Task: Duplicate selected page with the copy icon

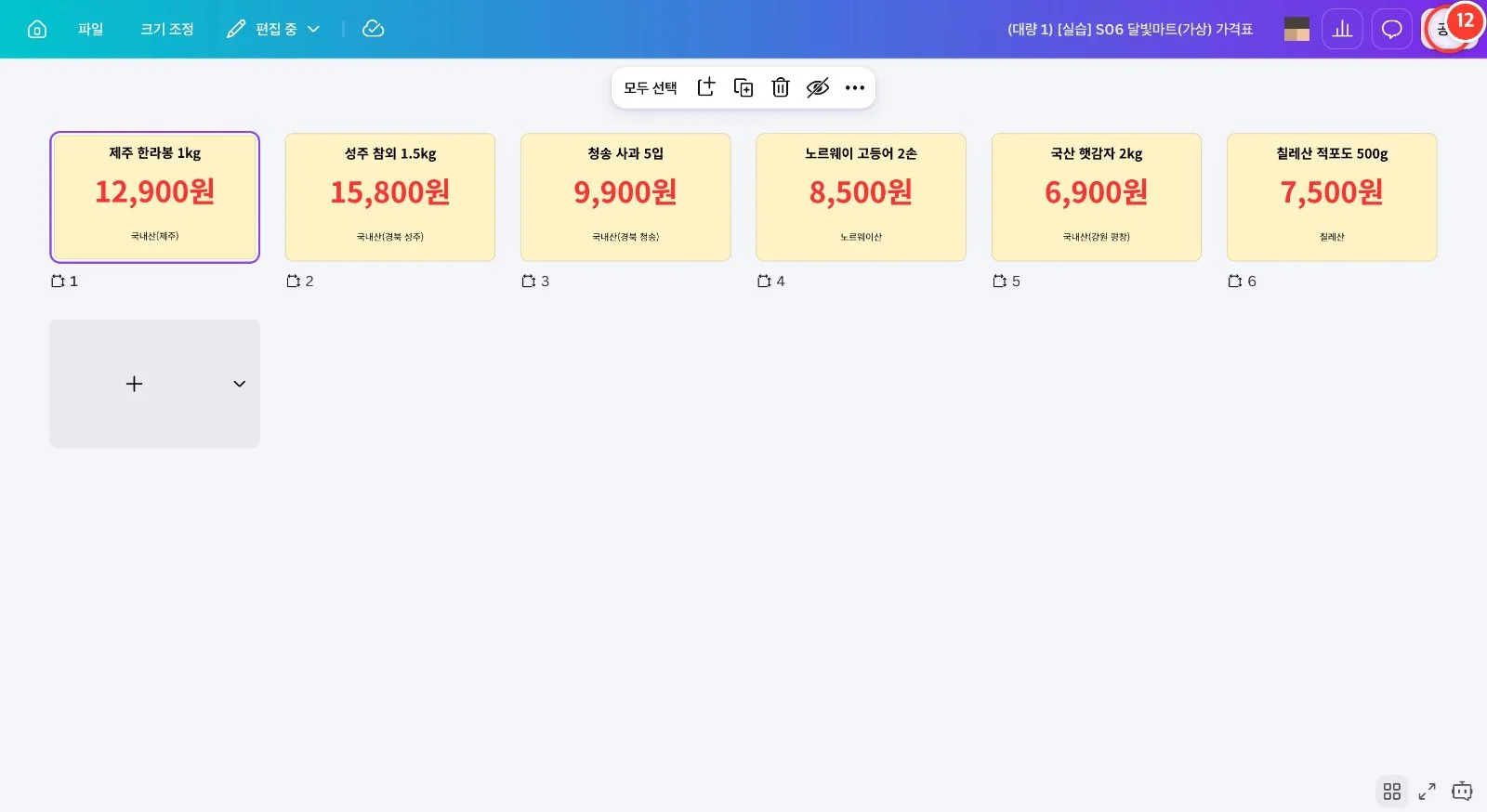Action: tap(743, 87)
